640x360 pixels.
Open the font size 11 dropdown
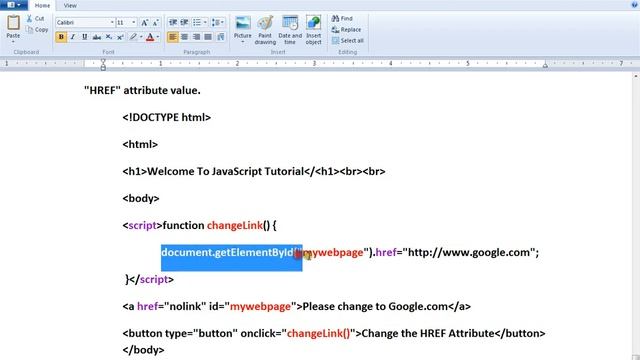pos(134,22)
